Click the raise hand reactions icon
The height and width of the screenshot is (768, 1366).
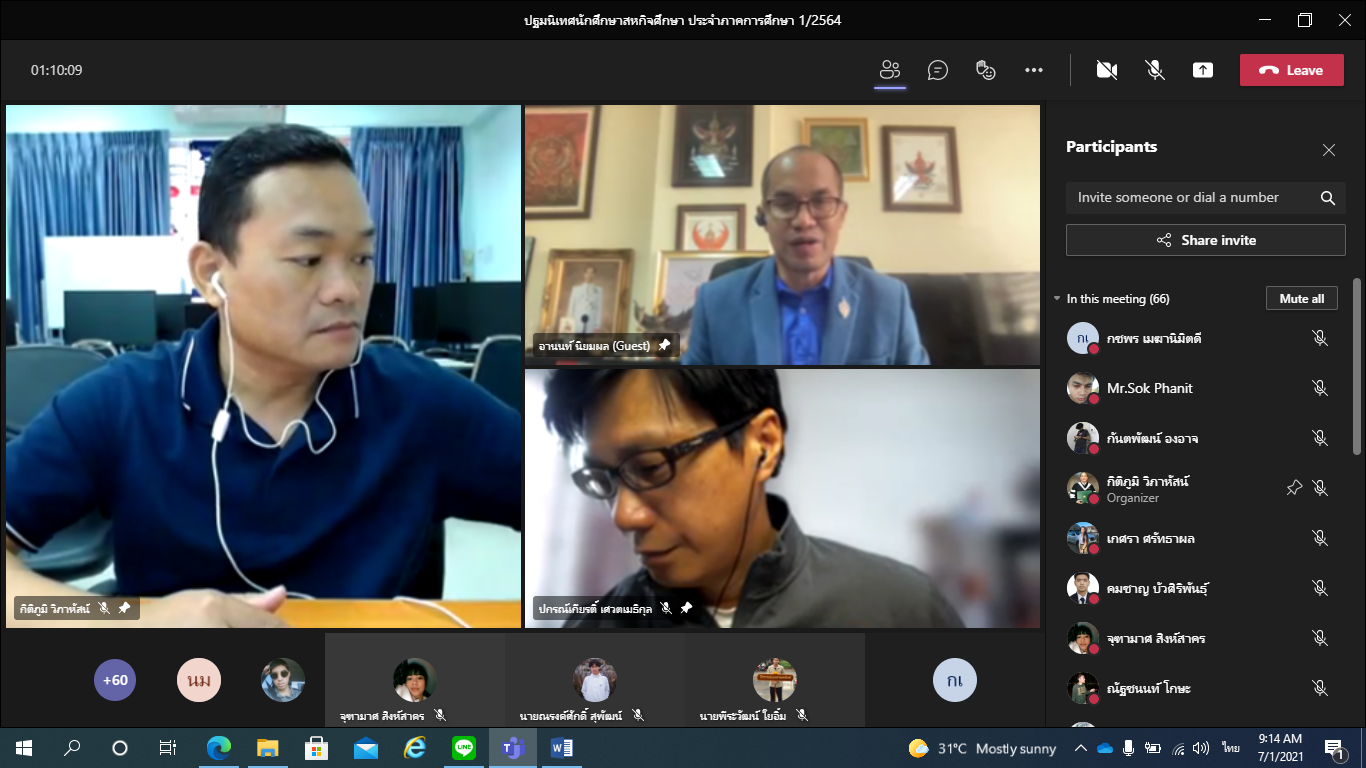pyautogui.click(x=986, y=70)
